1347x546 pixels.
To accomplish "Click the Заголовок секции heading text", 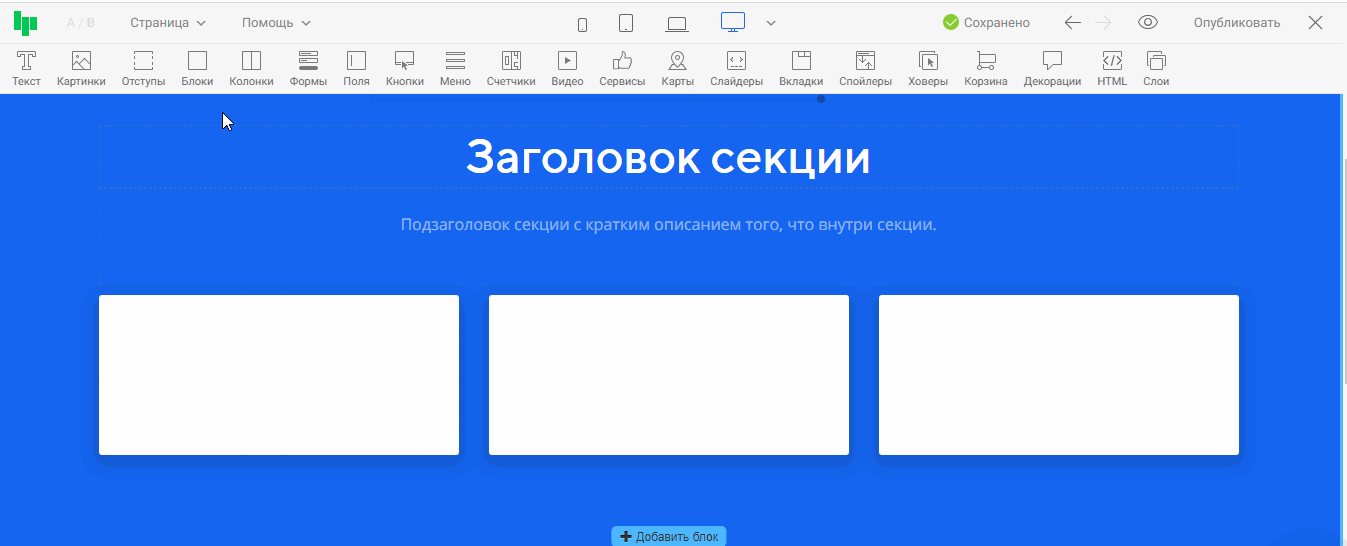I will (x=668, y=157).
